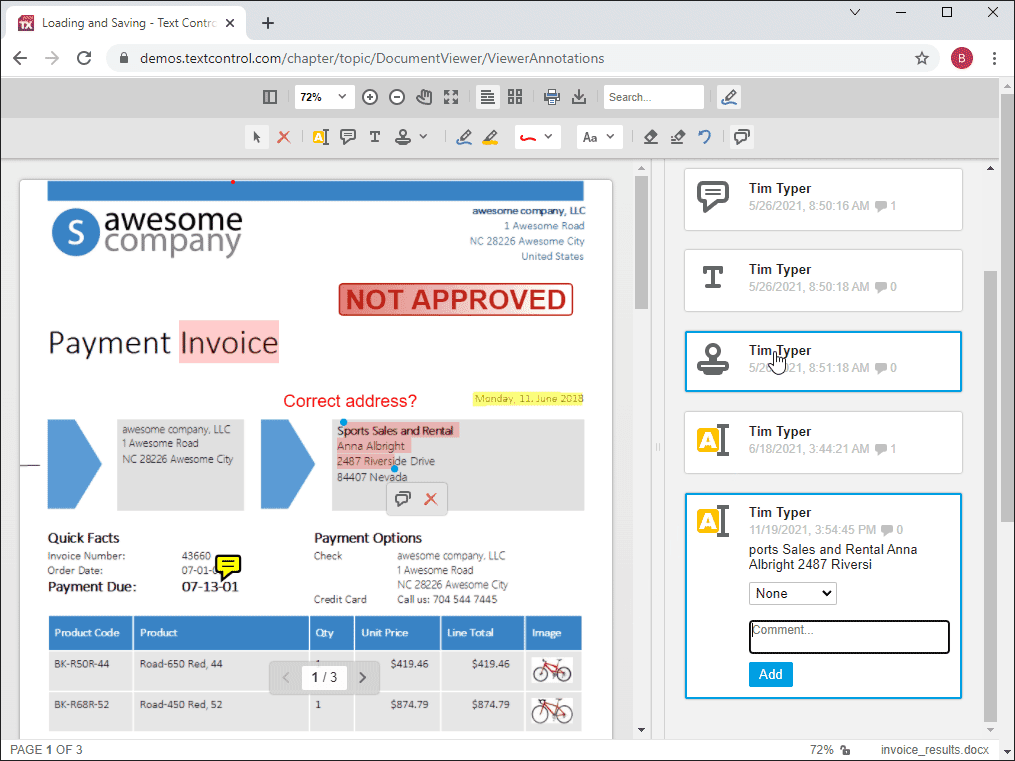Open the stamp type dropdown arrow
The width and height of the screenshot is (1015, 761).
(423, 137)
